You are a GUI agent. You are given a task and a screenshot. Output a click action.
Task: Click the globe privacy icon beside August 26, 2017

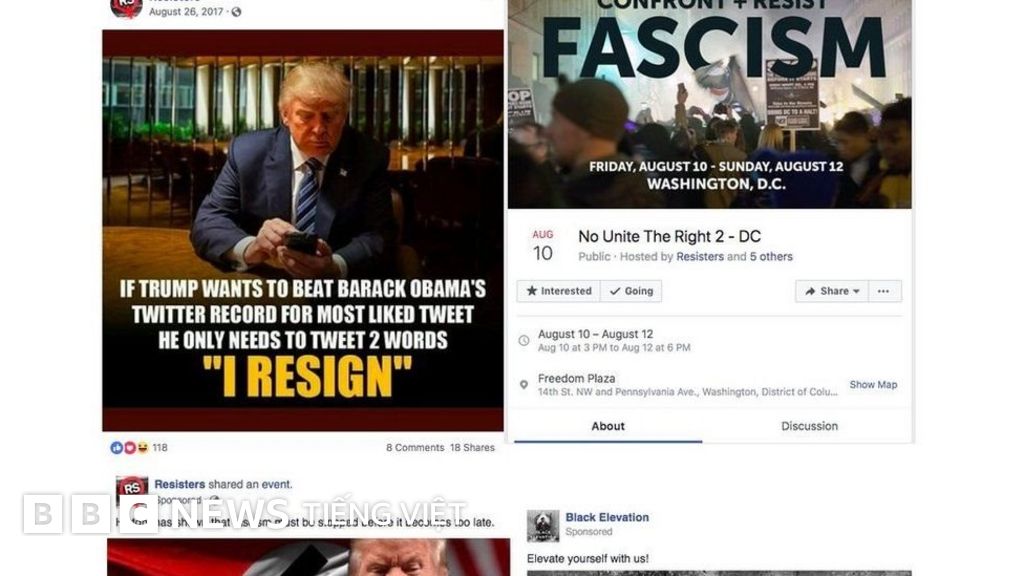tap(236, 12)
